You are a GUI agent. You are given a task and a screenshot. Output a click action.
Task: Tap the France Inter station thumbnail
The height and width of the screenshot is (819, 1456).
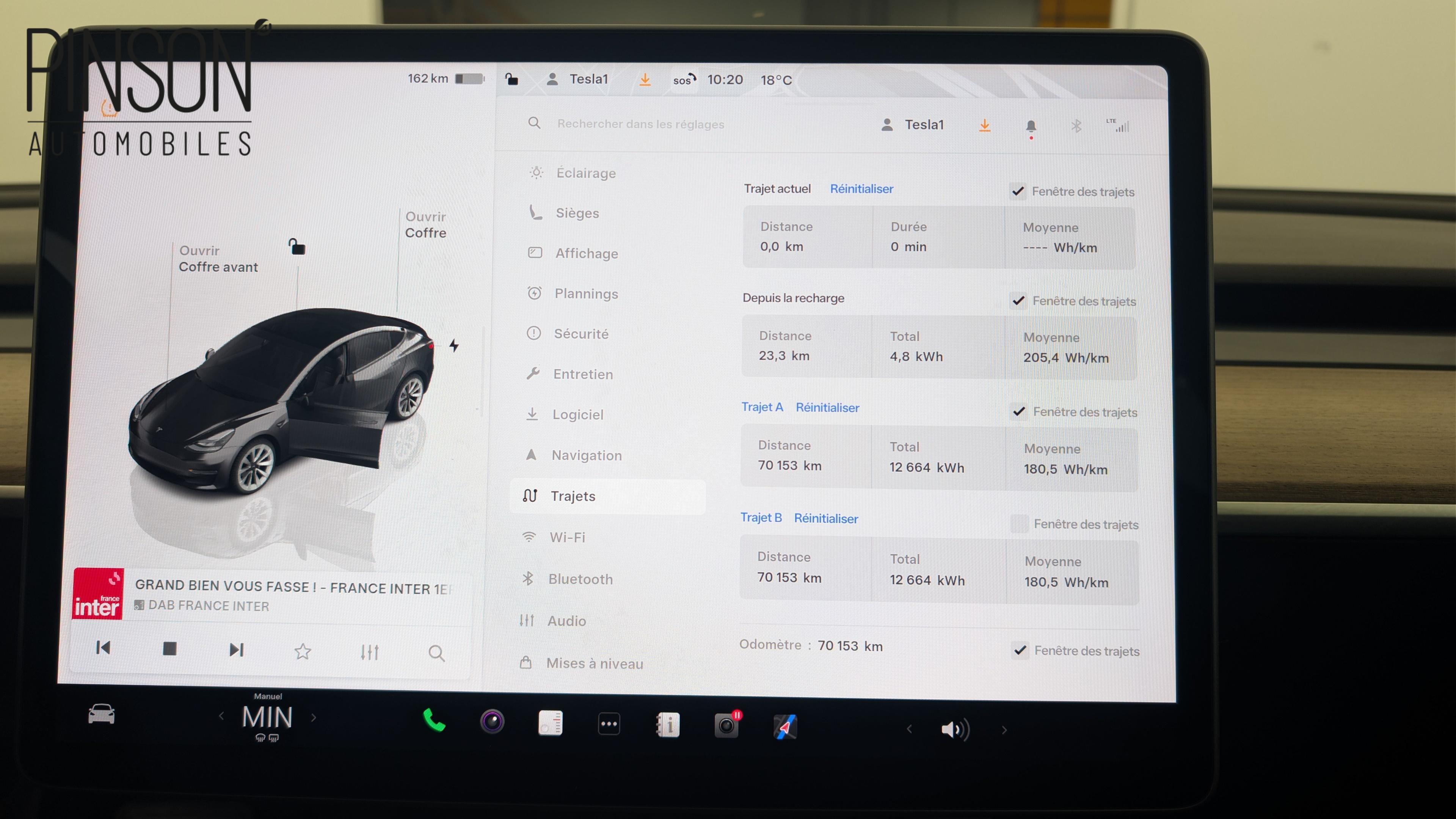pos(98,594)
